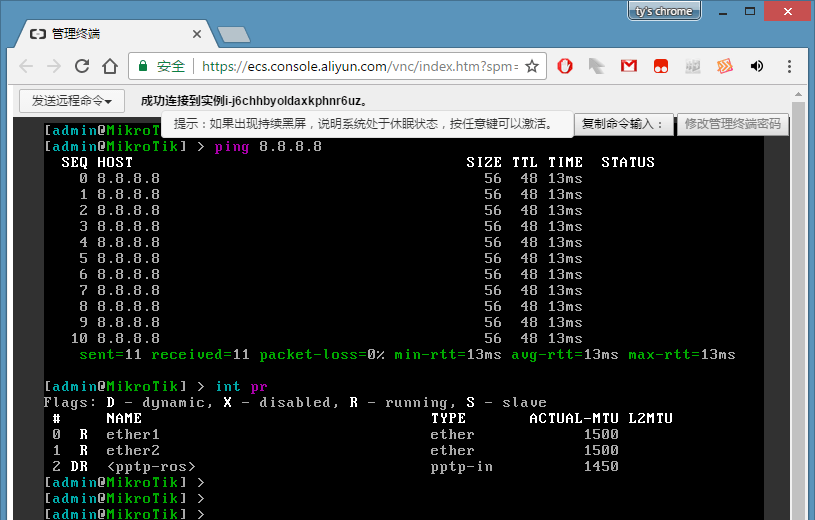
Task: Open the Chrome three-dot menu
Action: (789, 66)
